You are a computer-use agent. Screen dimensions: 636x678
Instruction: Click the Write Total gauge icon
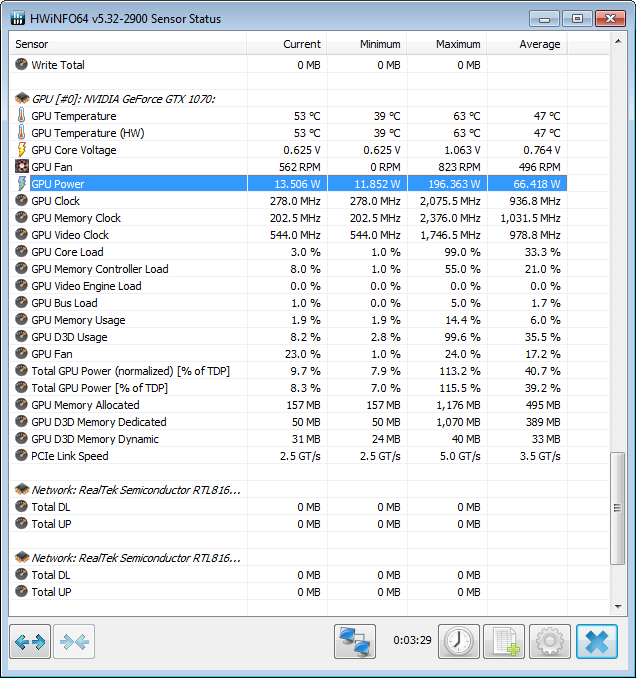point(21,64)
